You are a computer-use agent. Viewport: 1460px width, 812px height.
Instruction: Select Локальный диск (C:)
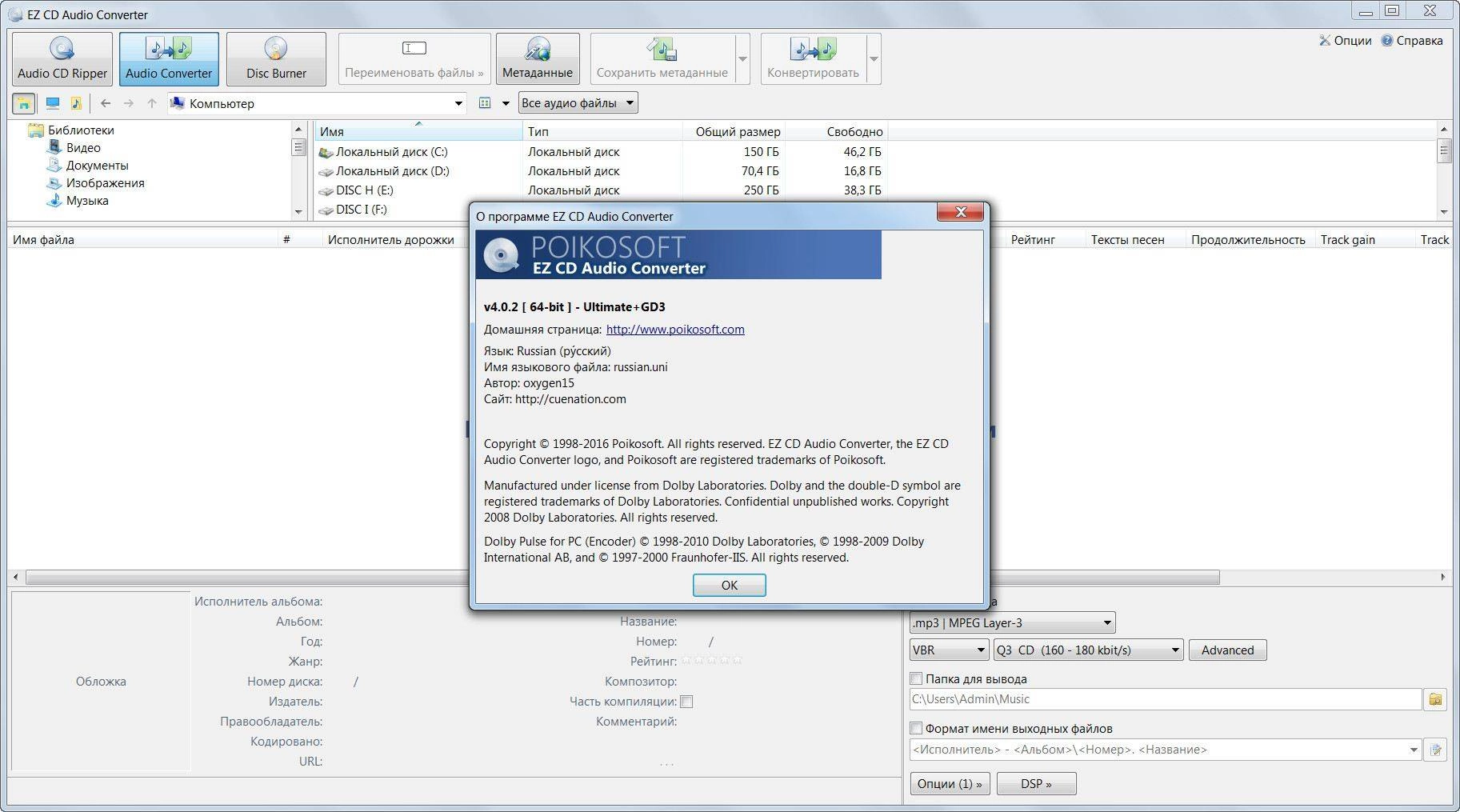point(391,152)
